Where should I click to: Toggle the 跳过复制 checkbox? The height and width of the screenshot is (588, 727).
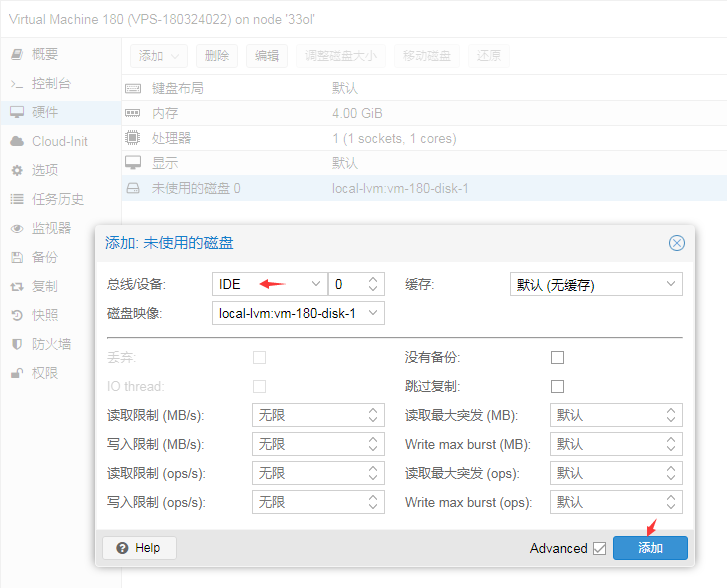click(558, 386)
